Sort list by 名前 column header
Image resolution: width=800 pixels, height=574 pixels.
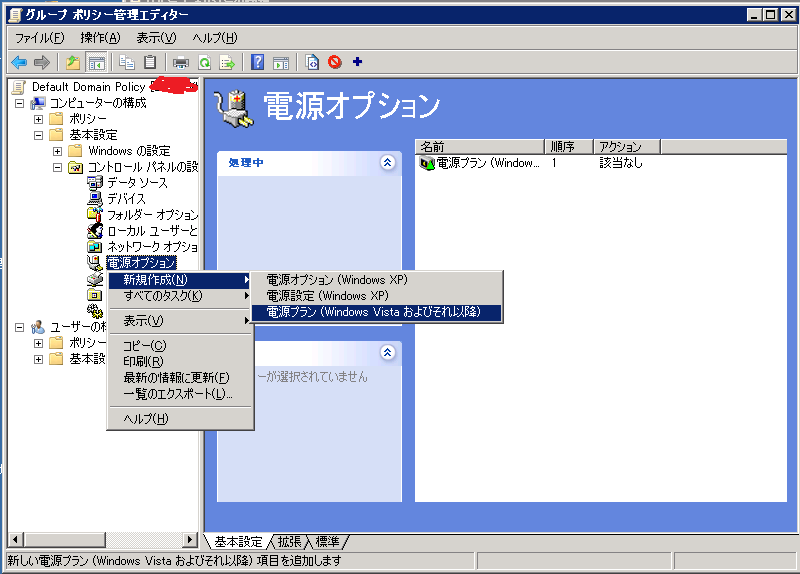pos(480,147)
